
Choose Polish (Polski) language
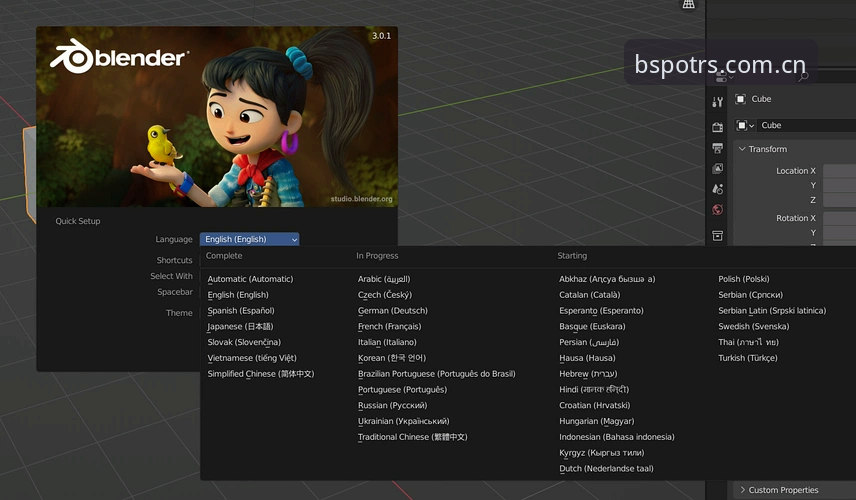coord(744,279)
